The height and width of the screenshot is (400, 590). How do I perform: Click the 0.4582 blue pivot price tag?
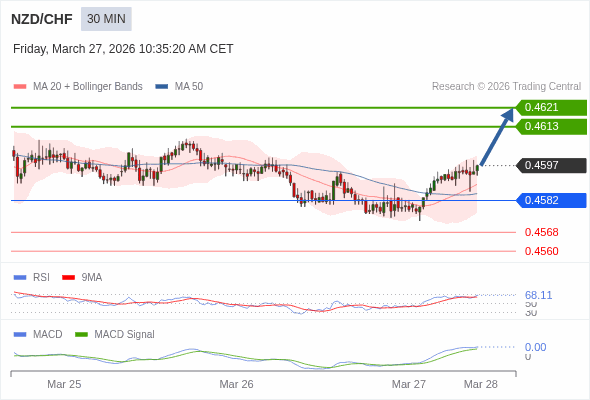tap(551, 200)
